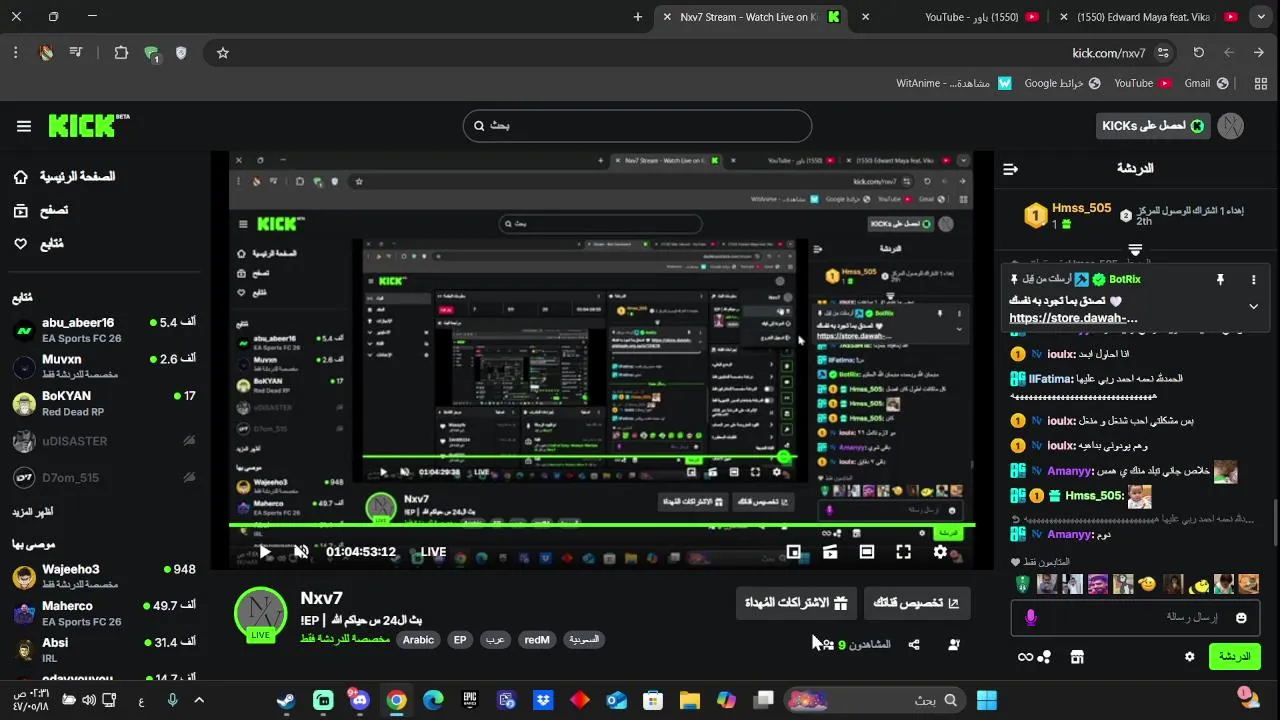Open Wajeeho3 recommended channel
Viewport: 1280px width, 720px height.
point(104,576)
